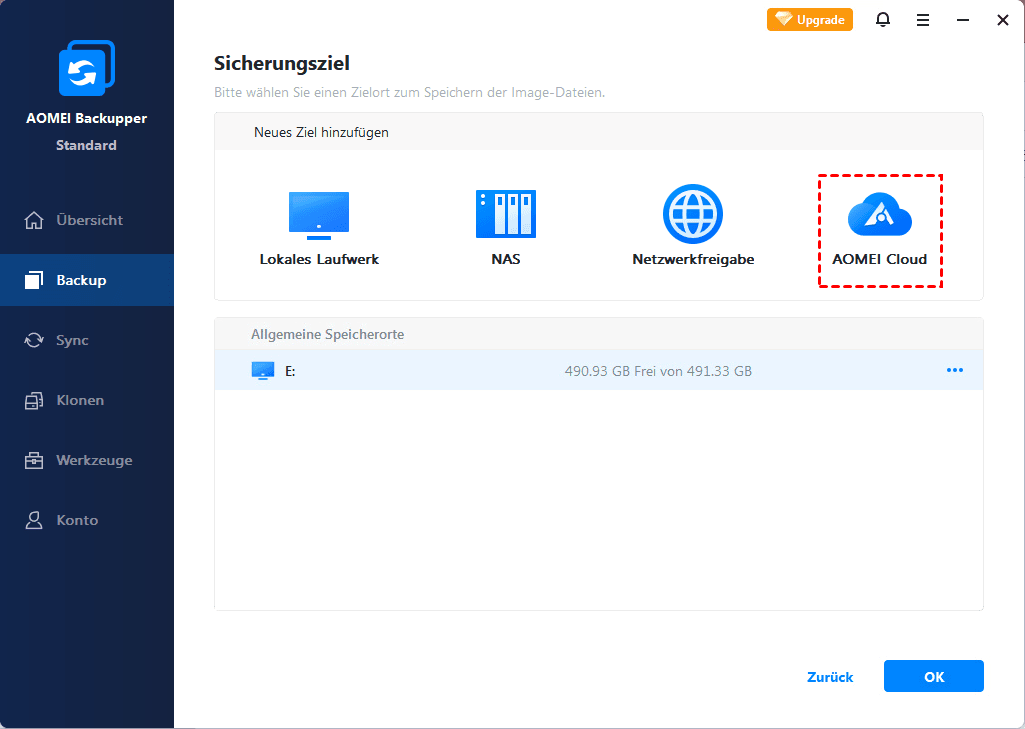This screenshot has width=1025, height=729.
Task: Click the AOMEI Backupper logo icon
Action: pos(86,68)
